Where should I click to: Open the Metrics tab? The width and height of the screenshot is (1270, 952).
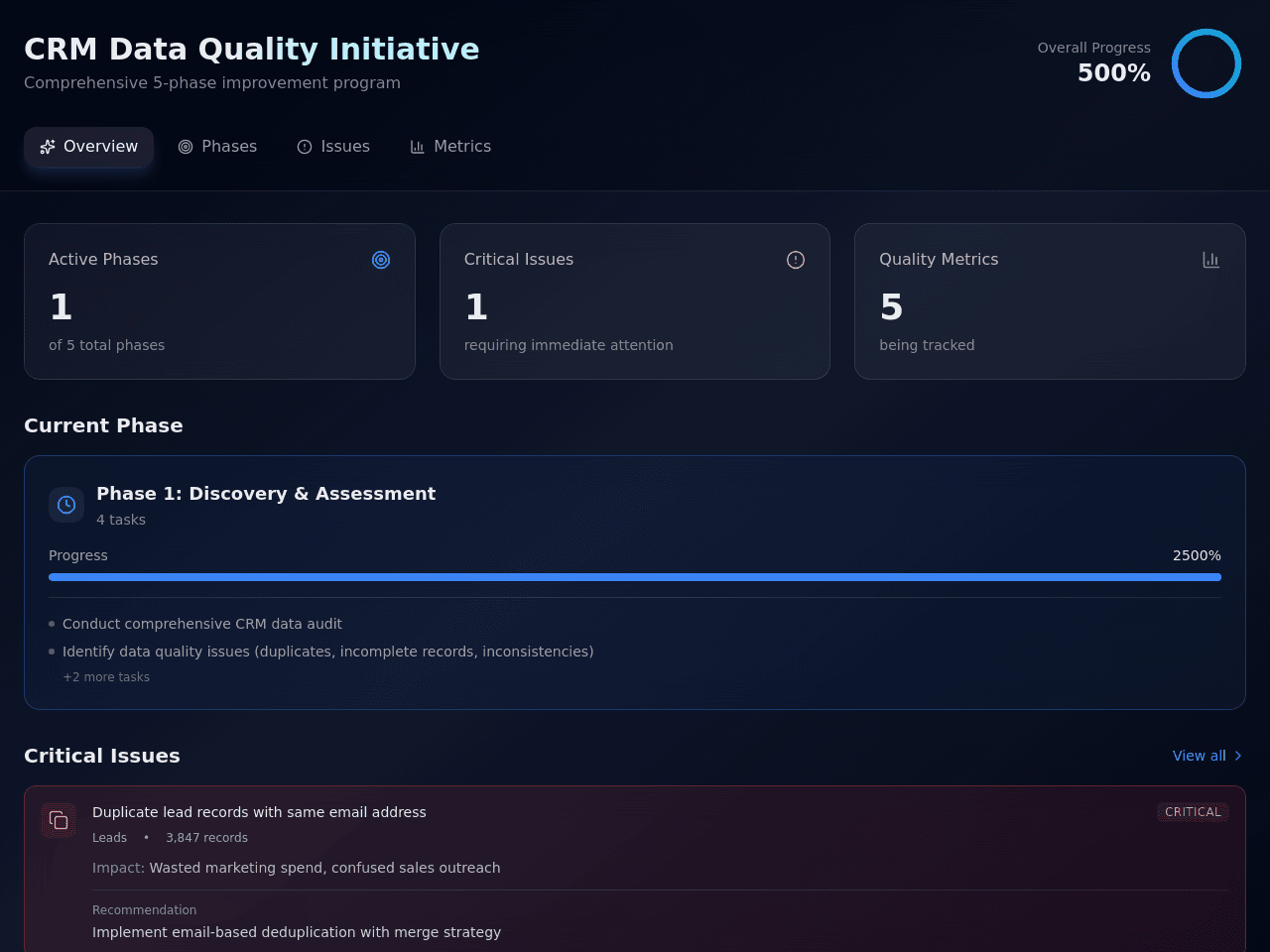(x=450, y=147)
